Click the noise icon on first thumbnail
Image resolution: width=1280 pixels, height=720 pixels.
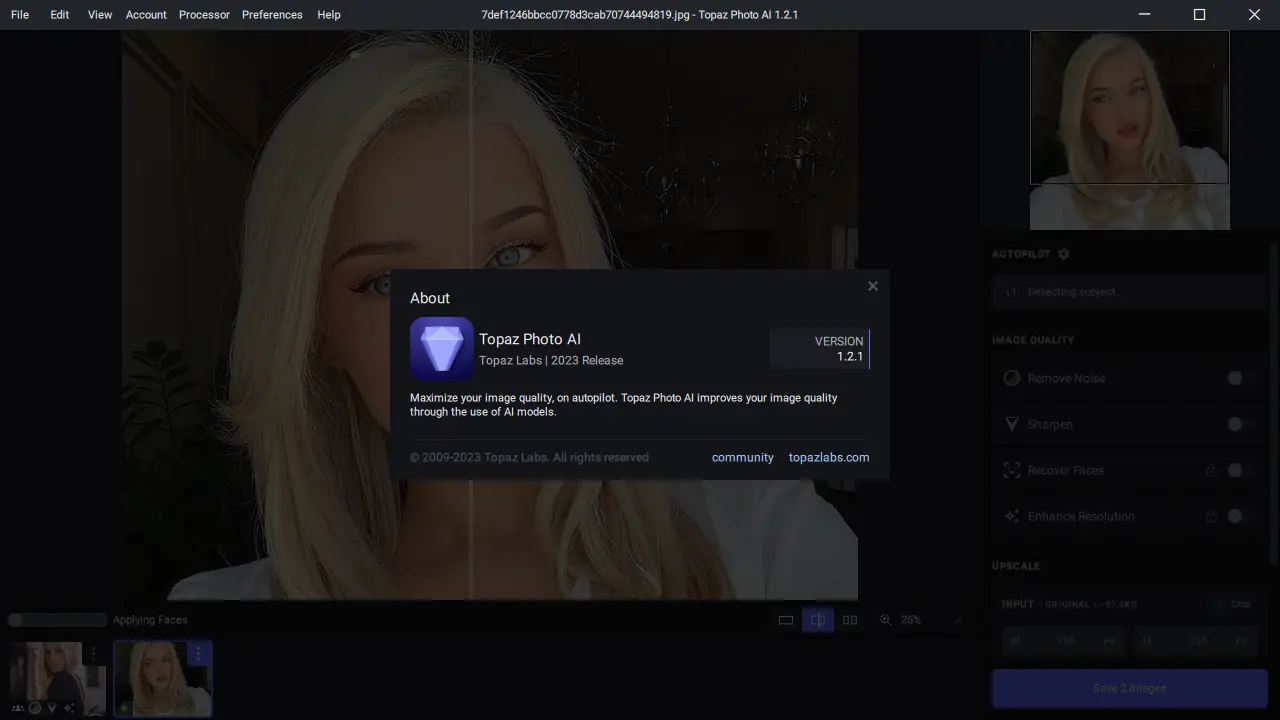point(35,708)
